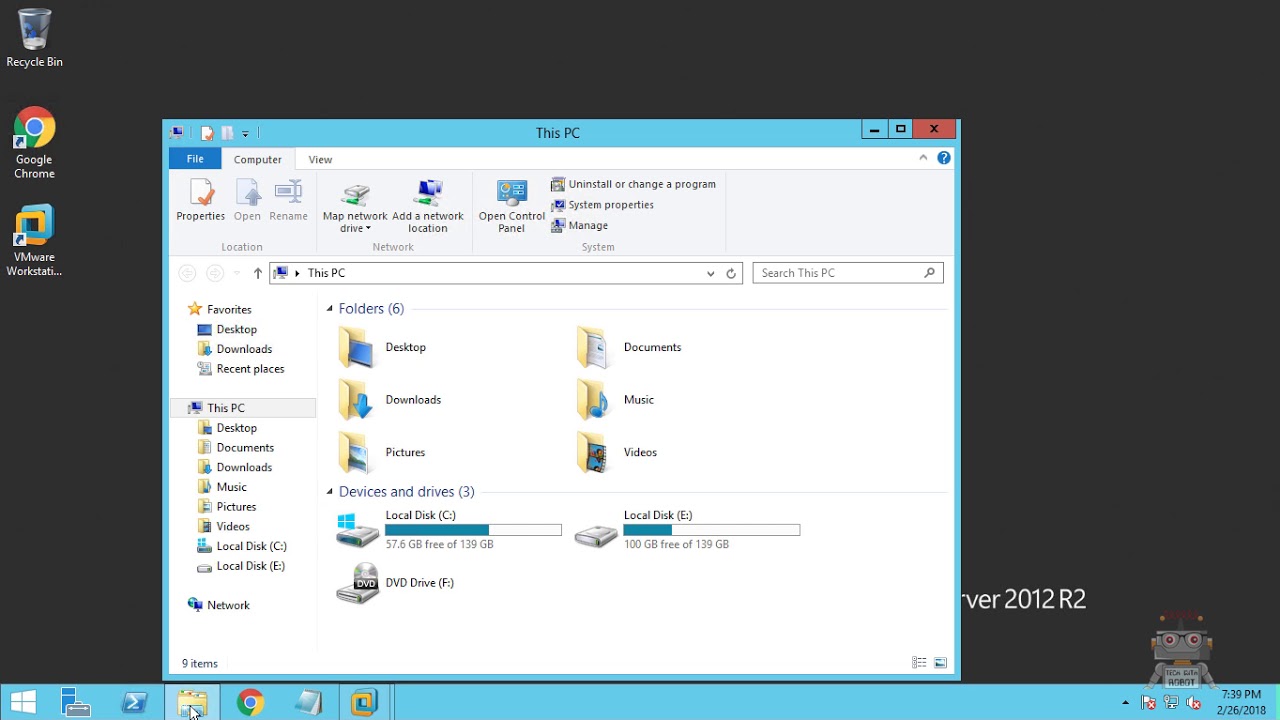Switch to large icons view in status bar
This screenshot has width=1280, height=720.
pos(940,663)
